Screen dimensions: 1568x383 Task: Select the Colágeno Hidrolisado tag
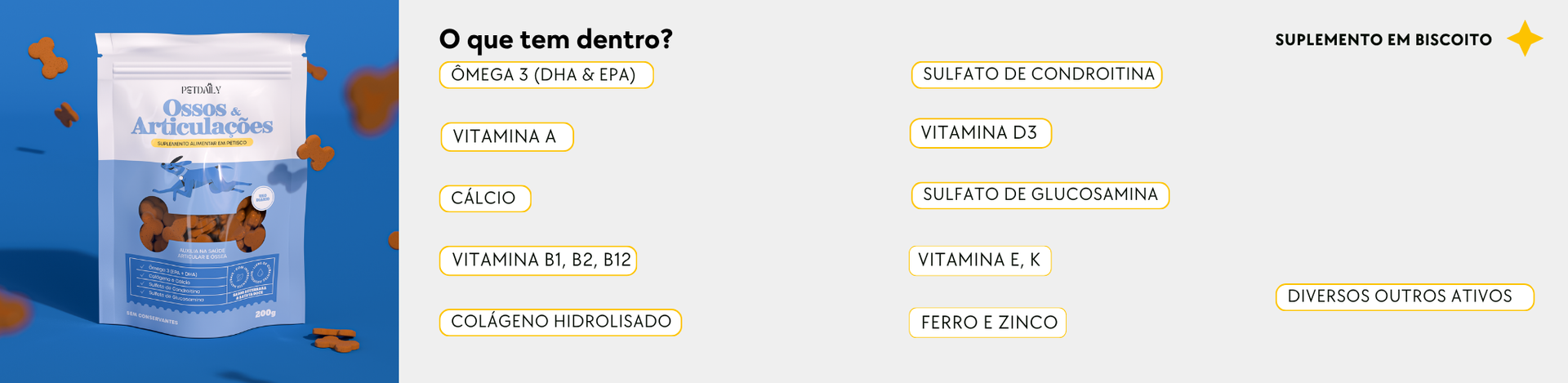pyautogui.click(x=560, y=322)
